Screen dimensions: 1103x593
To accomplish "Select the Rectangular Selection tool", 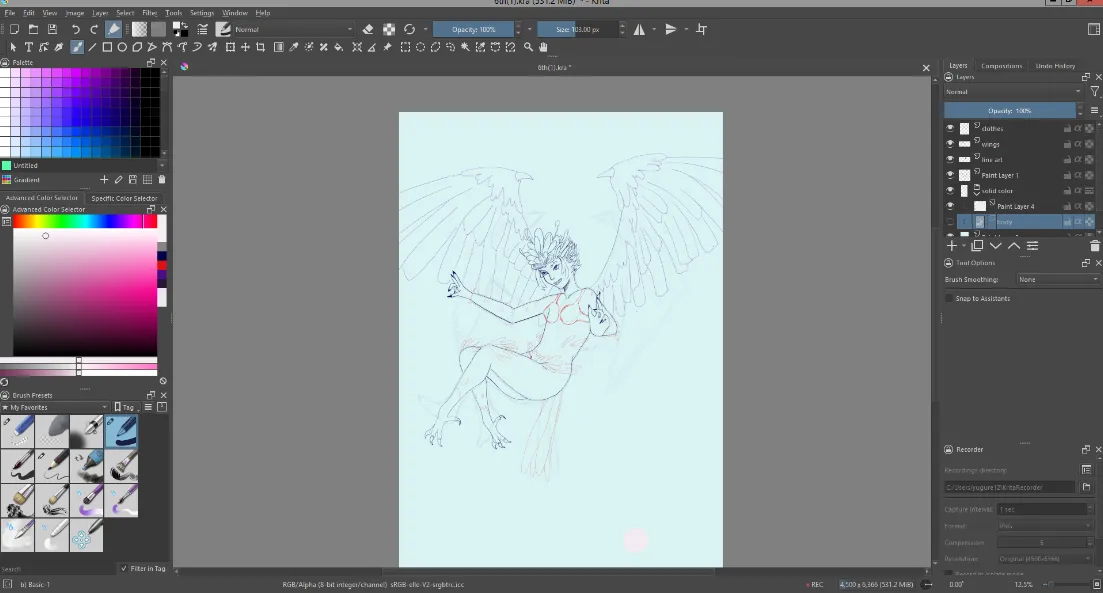I will 405,47.
